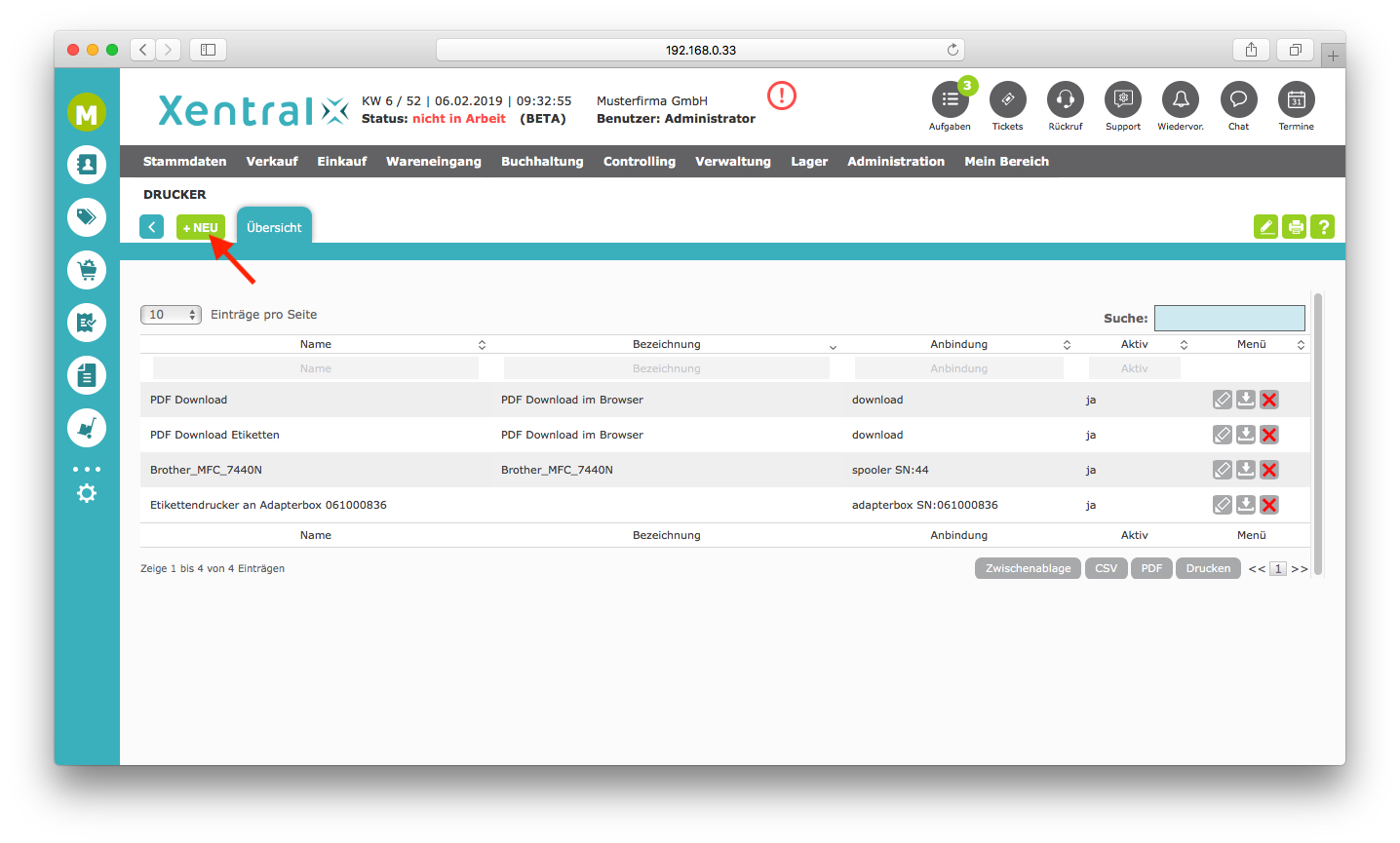1400x843 pixels.
Task: Open the Lager menu
Action: tap(808, 162)
